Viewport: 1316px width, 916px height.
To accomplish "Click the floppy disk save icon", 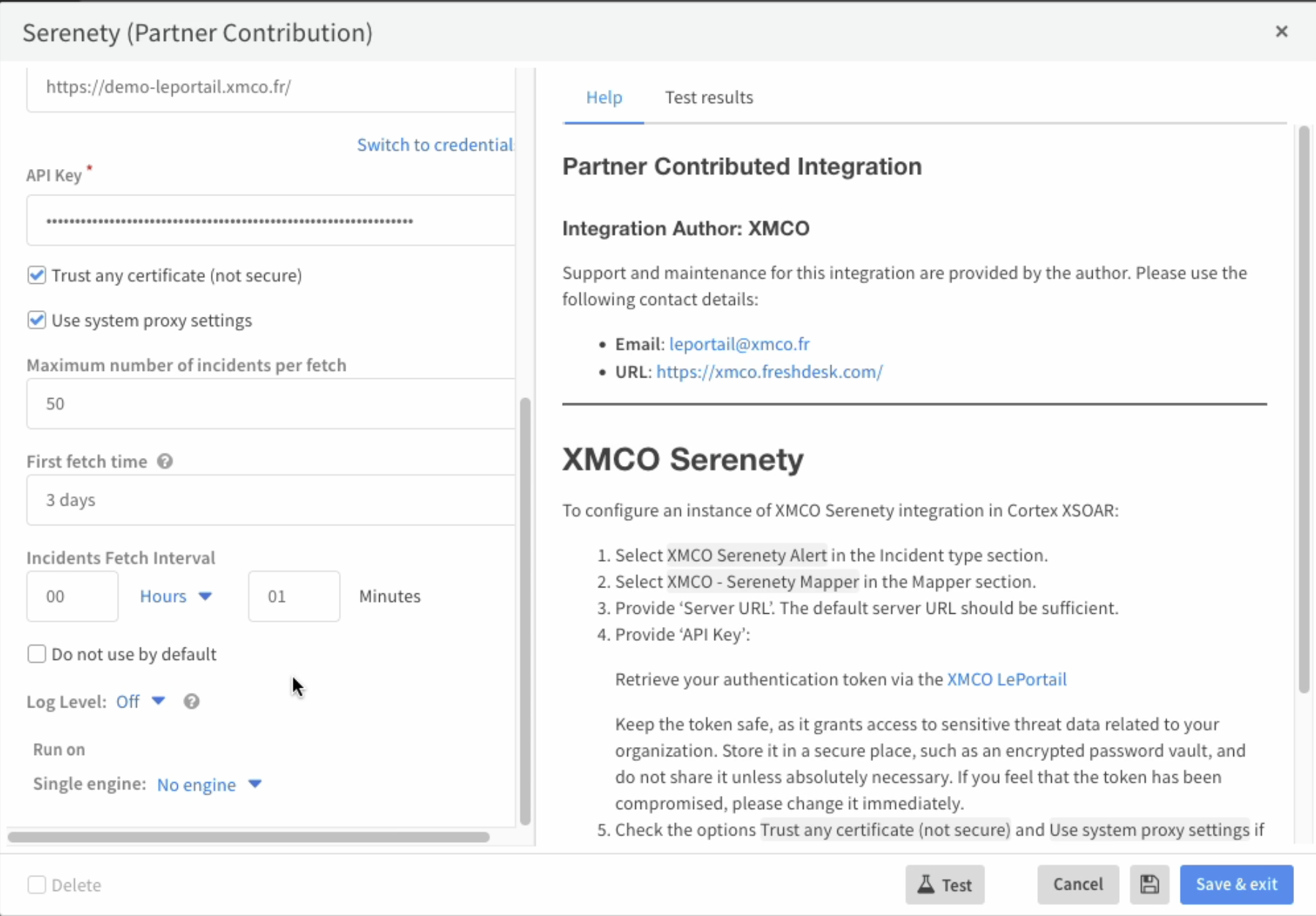I will click(1149, 885).
